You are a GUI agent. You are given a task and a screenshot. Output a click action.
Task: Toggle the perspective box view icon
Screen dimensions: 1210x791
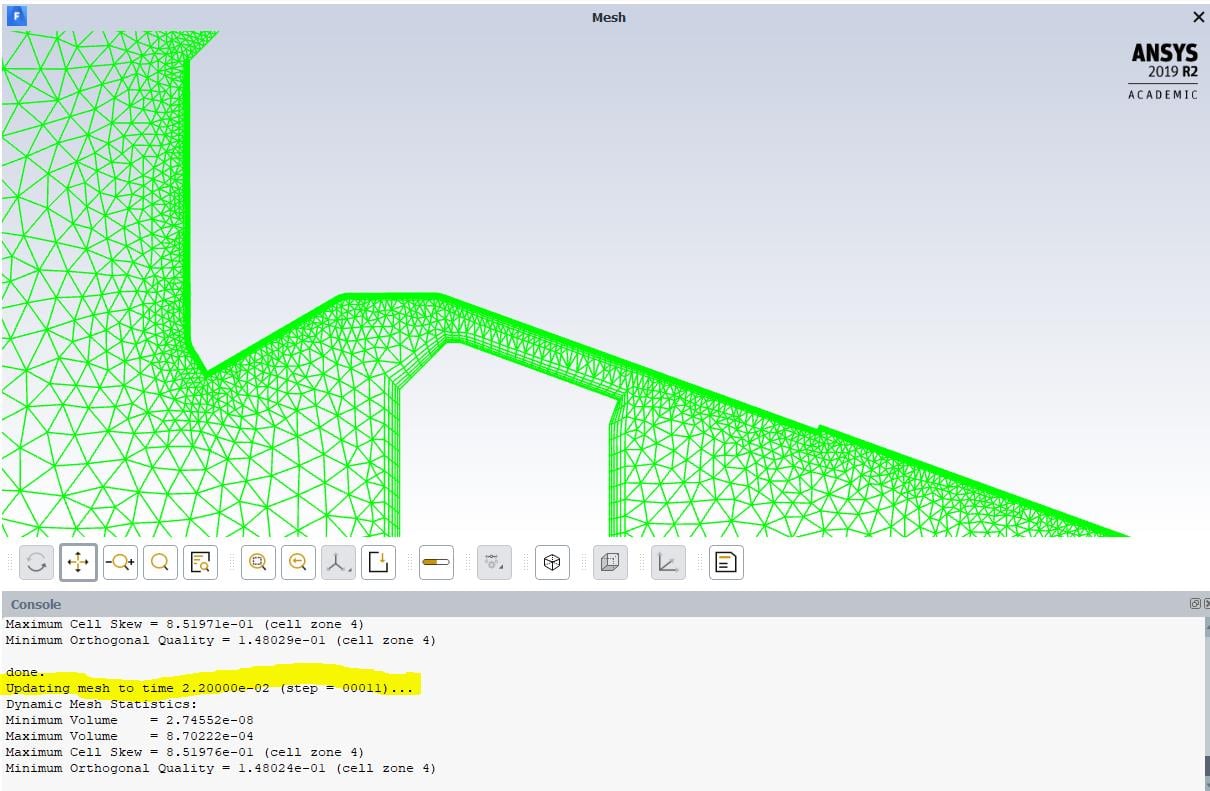coord(610,563)
